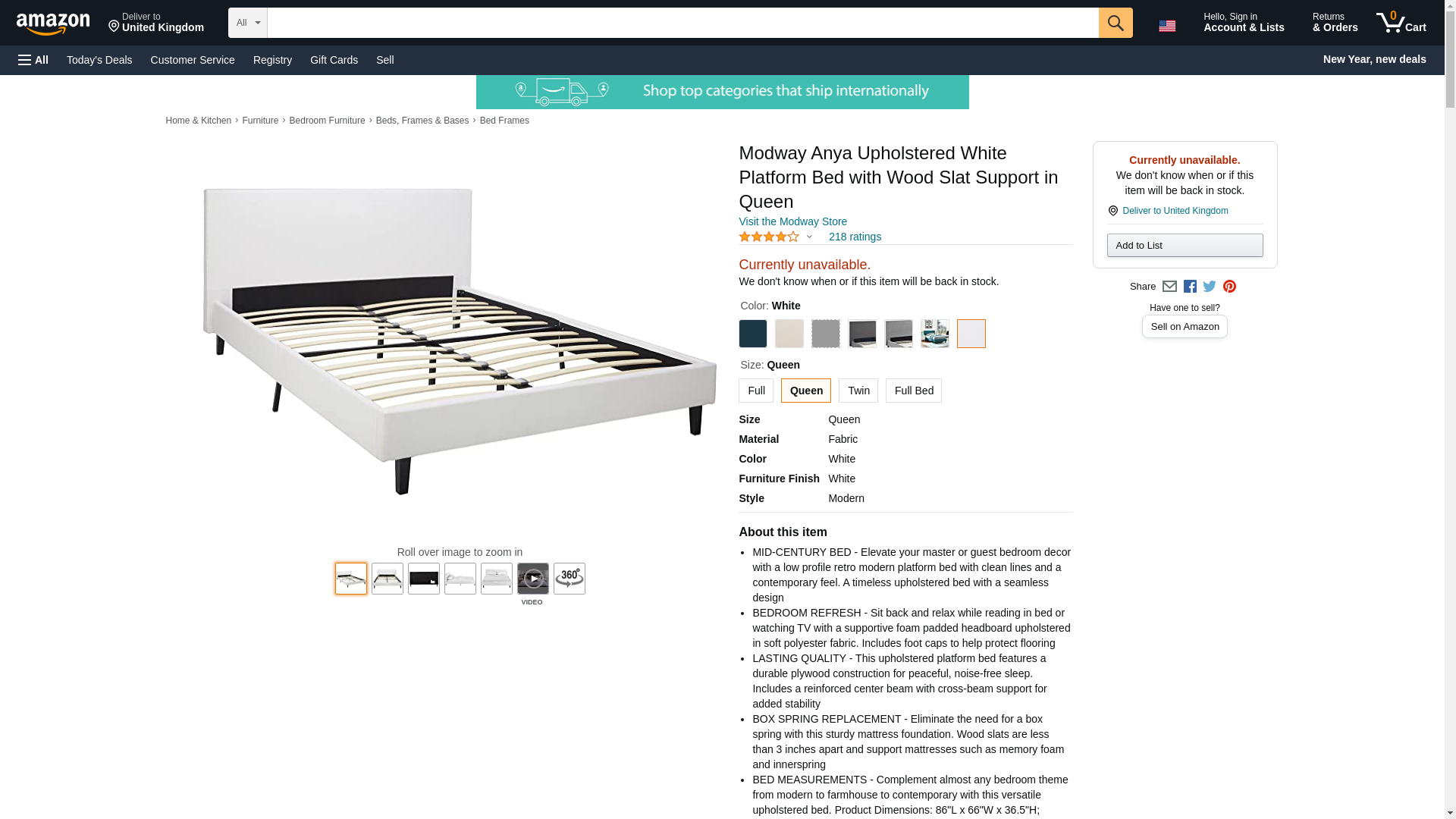The width and height of the screenshot is (1456, 819).
Task: Select the Full size option
Action: coord(755,391)
